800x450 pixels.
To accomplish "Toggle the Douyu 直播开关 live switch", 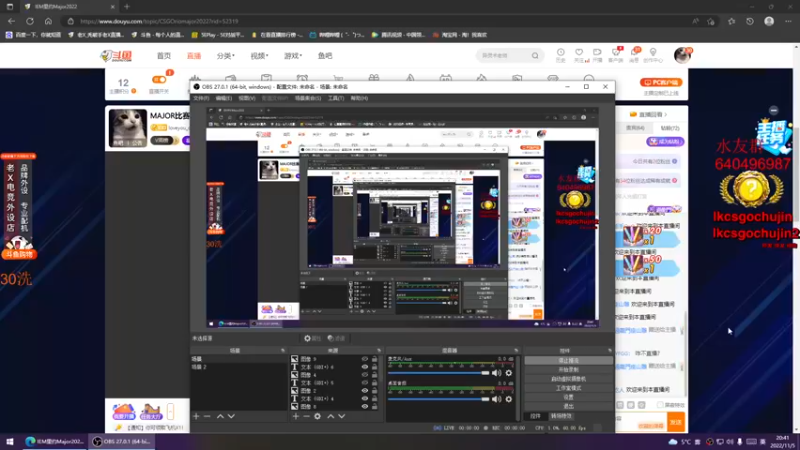I will click(x=159, y=80).
